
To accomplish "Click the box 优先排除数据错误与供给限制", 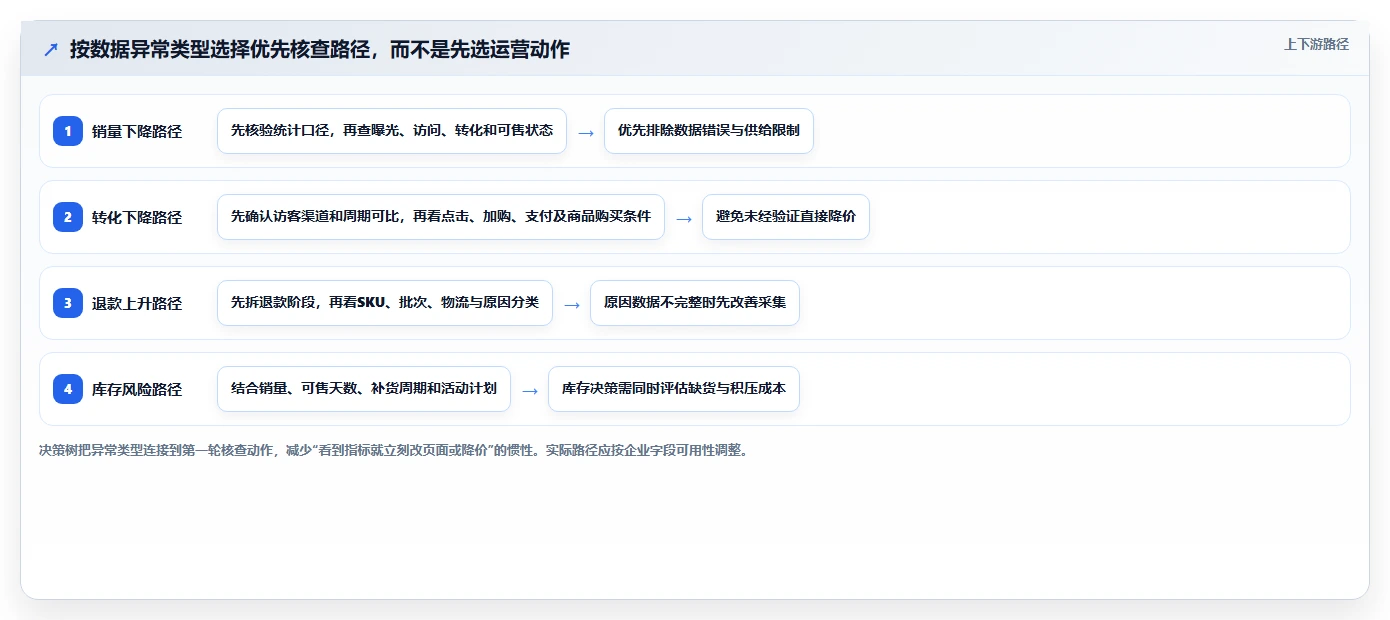I will (x=709, y=131).
